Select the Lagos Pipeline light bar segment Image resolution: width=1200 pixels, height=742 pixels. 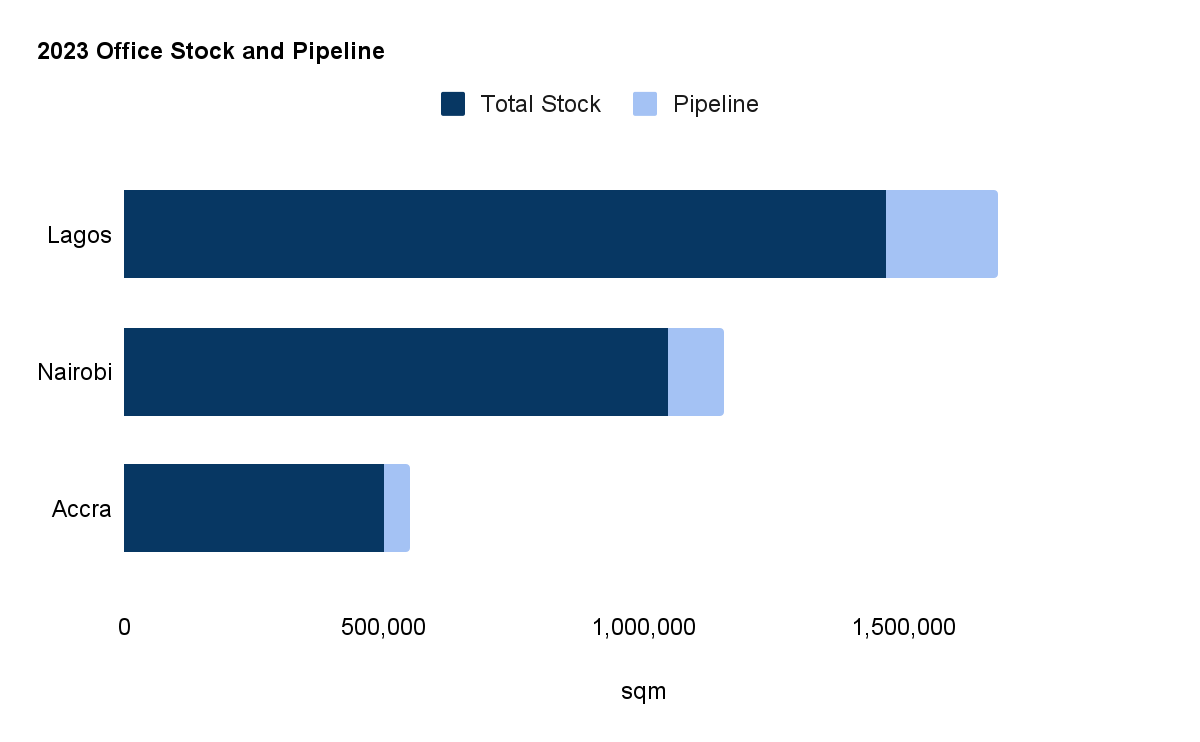coord(942,234)
